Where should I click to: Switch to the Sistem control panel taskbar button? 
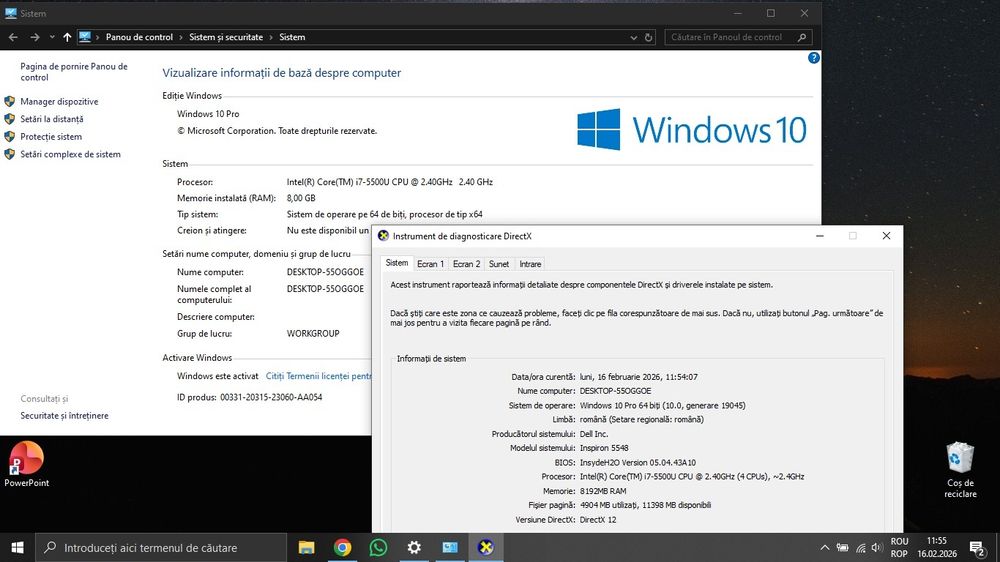tap(450, 547)
